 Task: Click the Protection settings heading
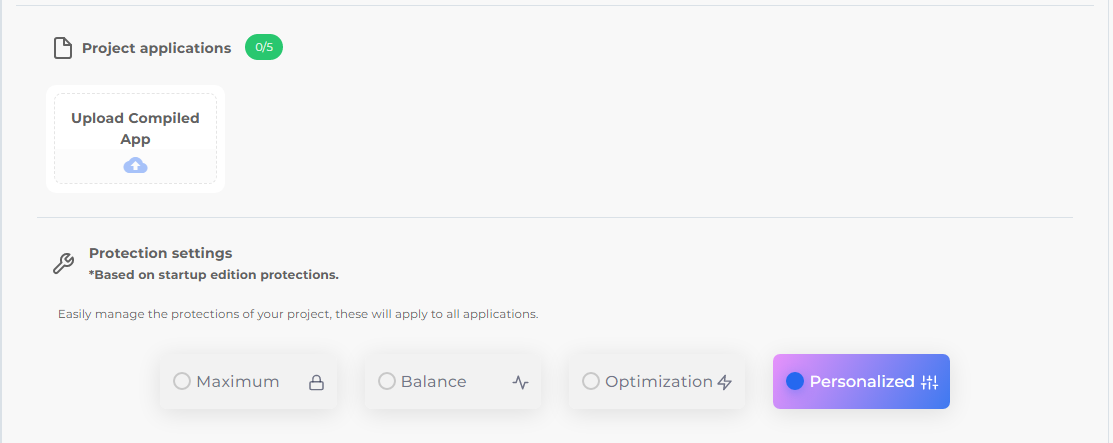(x=160, y=253)
